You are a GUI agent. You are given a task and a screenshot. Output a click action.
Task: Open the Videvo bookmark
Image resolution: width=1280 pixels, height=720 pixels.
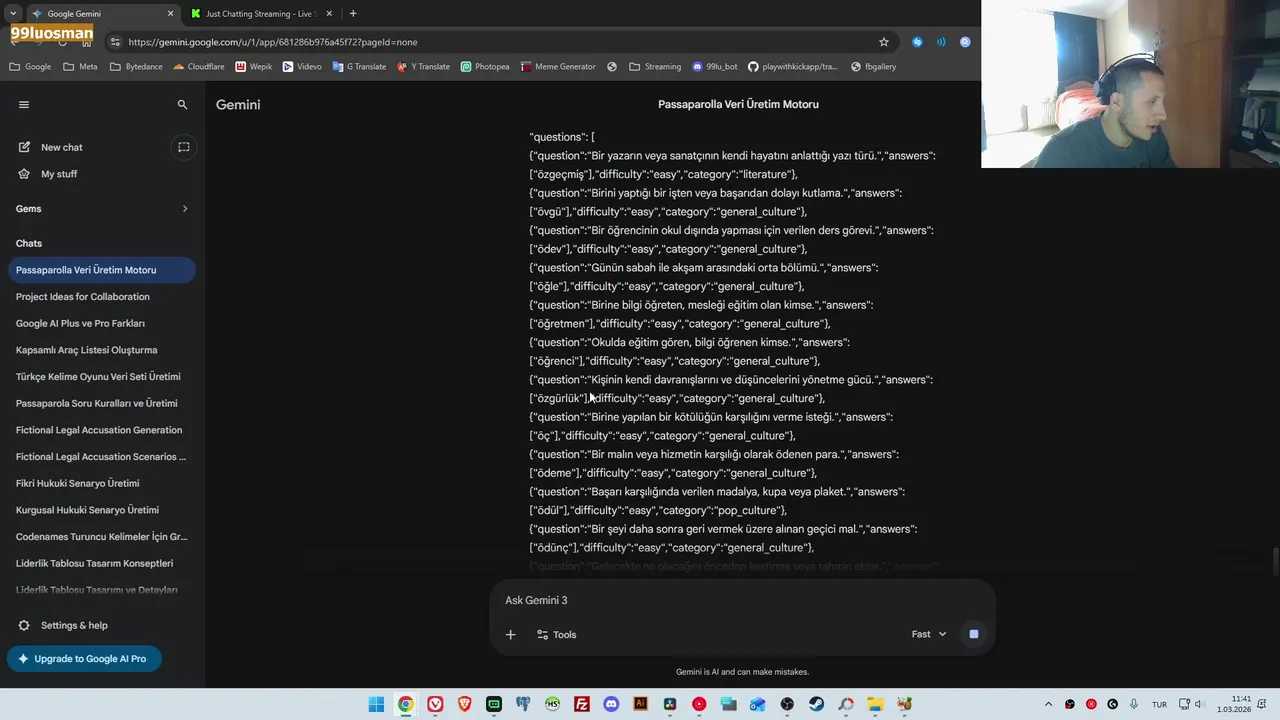point(302,67)
